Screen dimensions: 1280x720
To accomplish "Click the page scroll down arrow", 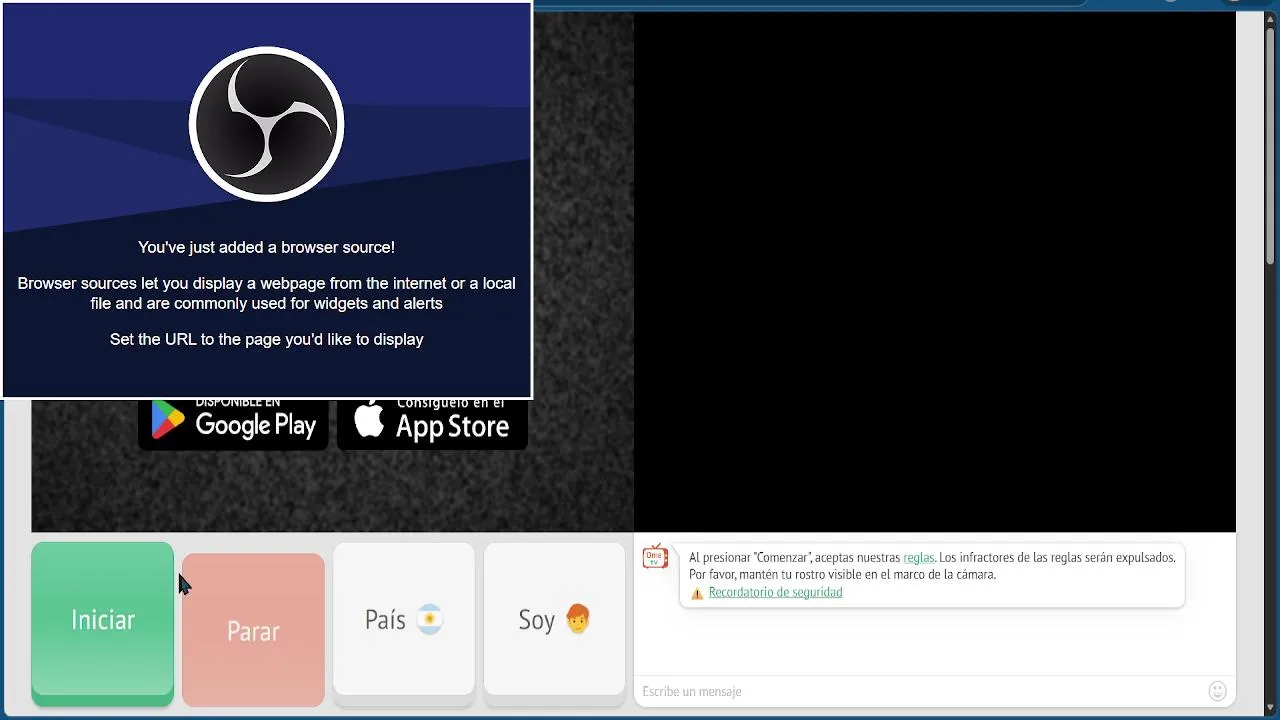I will click(1270, 708).
